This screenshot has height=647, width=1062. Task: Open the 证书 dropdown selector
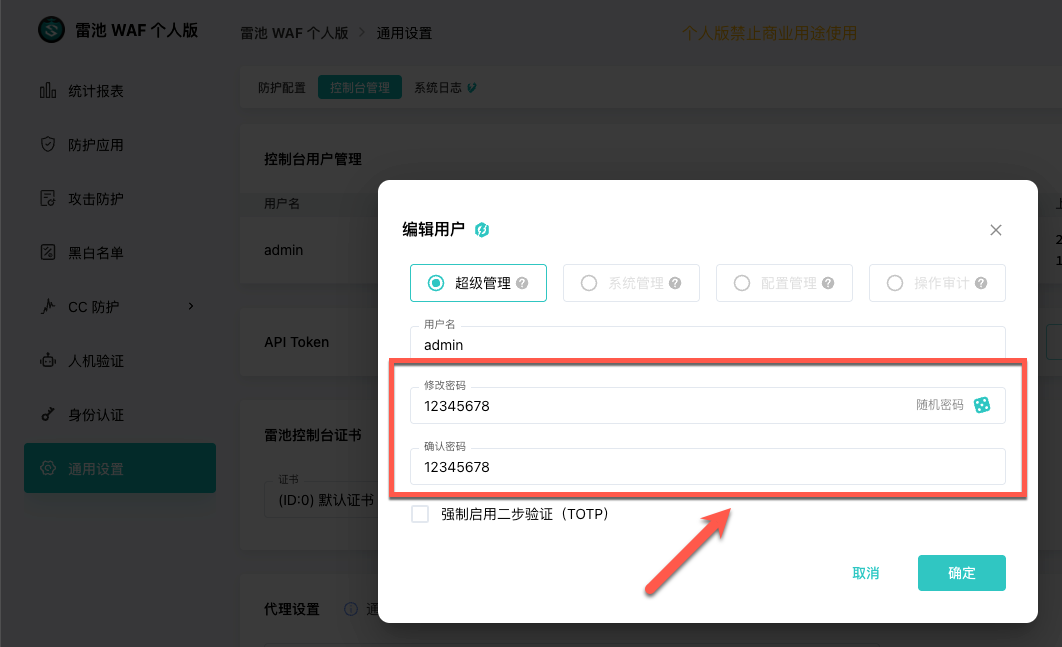pos(320,500)
